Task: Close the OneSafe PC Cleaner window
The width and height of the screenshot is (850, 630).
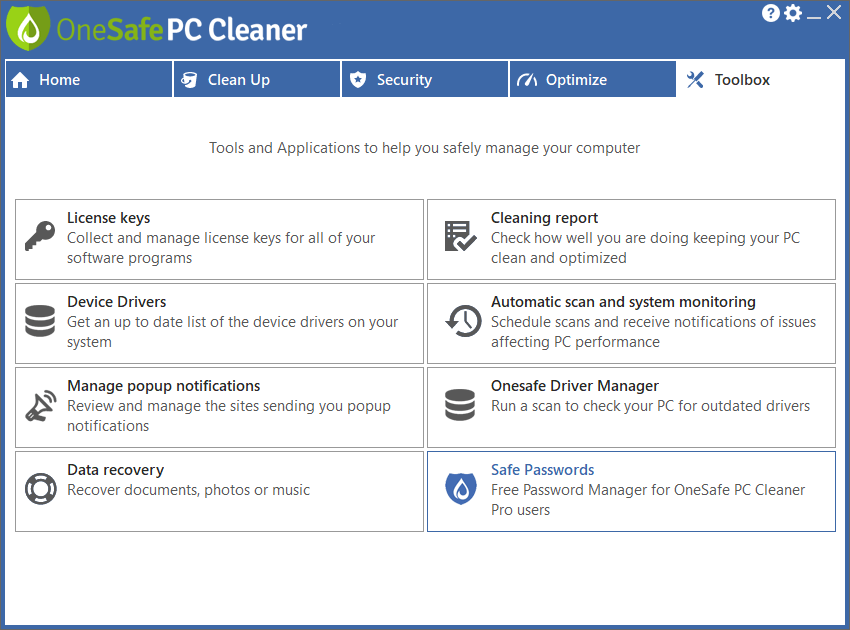Action: tap(834, 12)
